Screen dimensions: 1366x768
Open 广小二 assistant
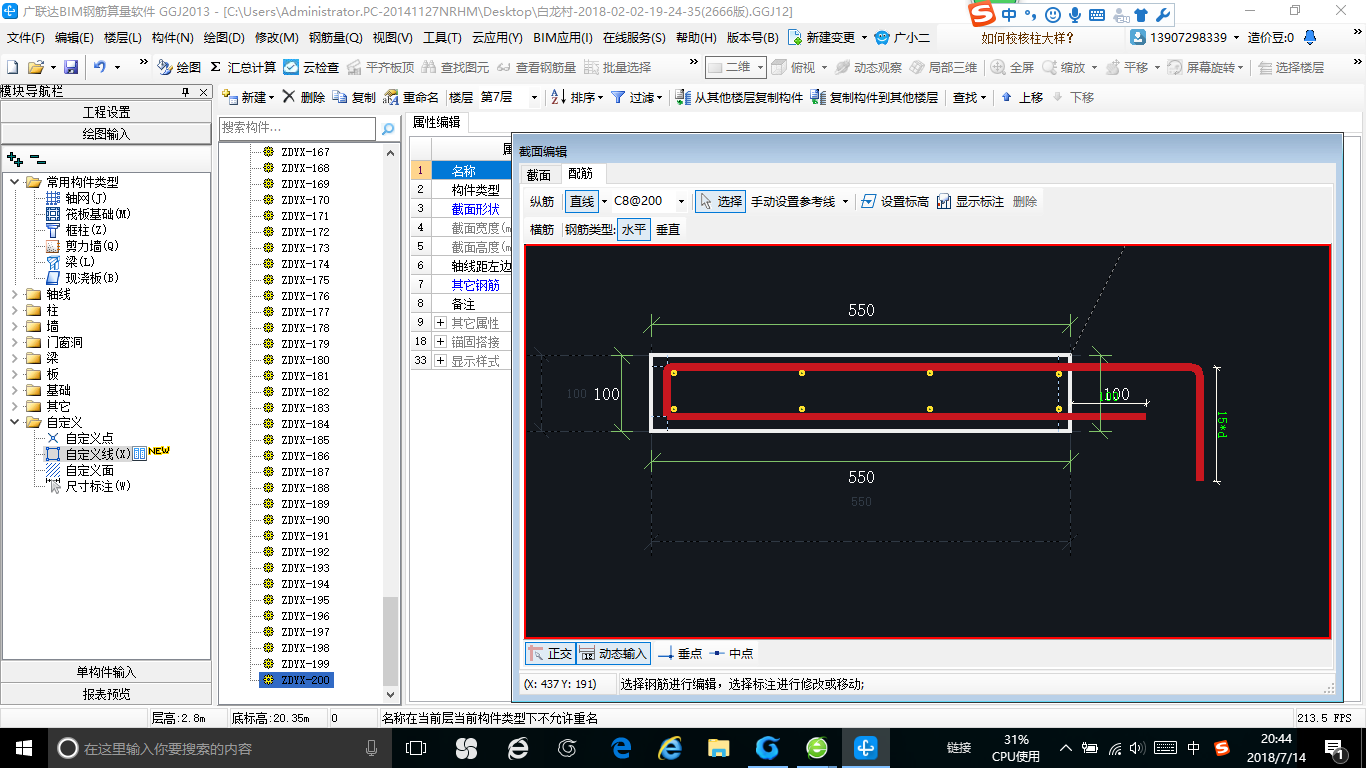click(902, 37)
